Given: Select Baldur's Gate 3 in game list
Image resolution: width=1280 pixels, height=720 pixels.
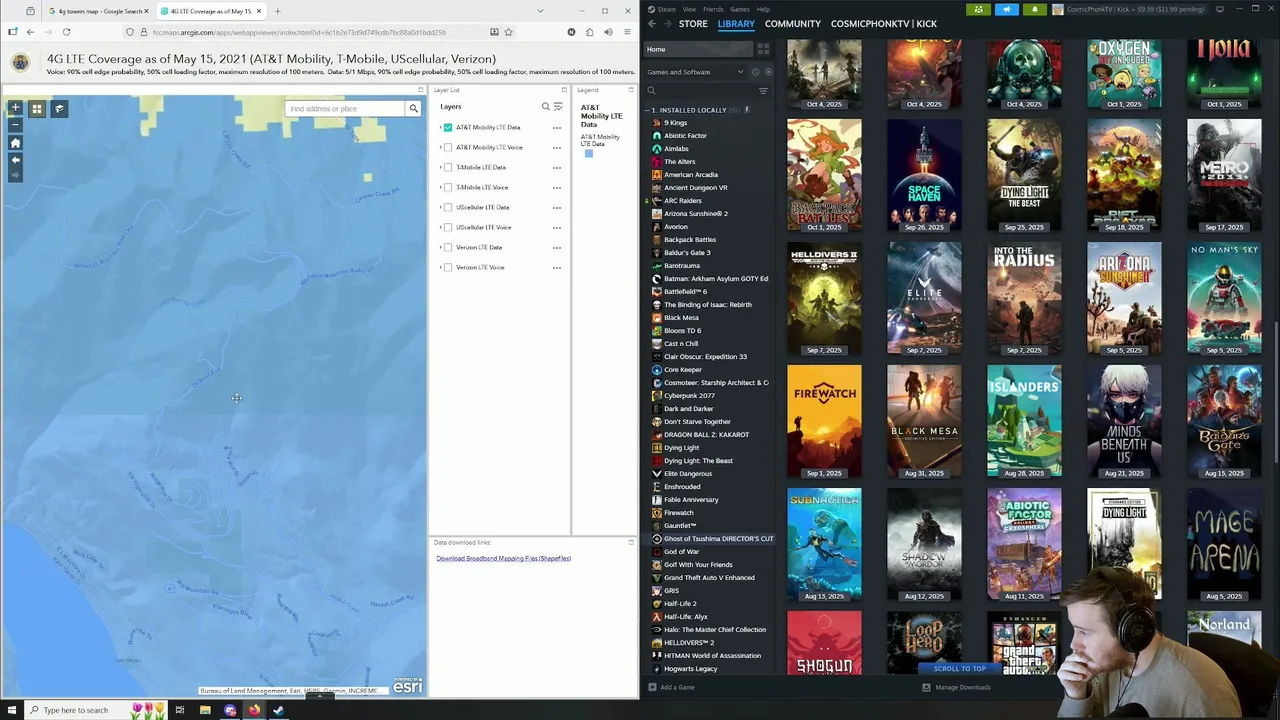Looking at the screenshot, I should tap(687, 253).
